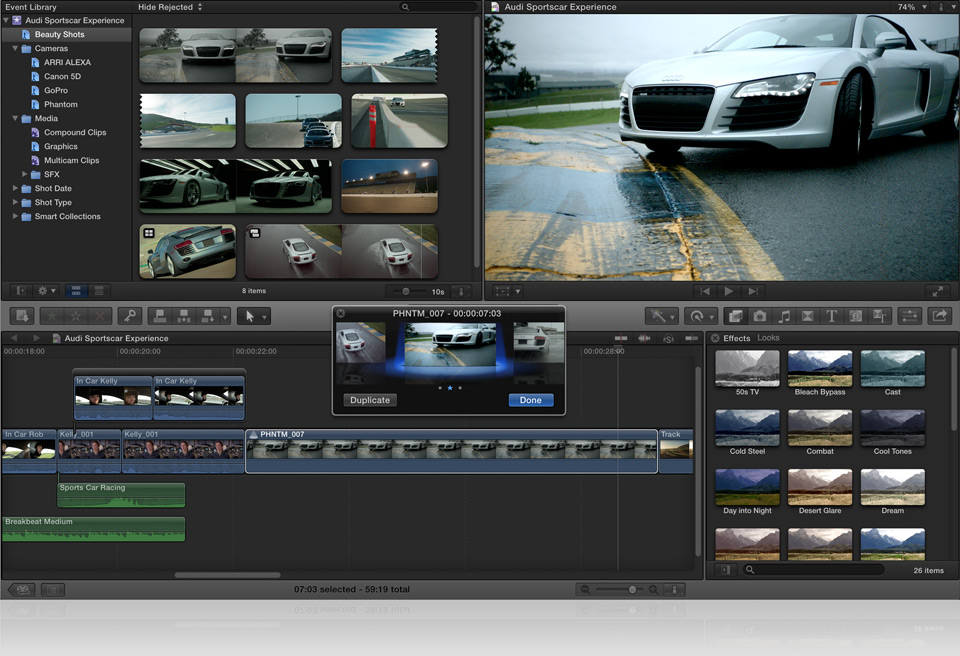Jump to next edit in viewer

click(x=753, y=292)
